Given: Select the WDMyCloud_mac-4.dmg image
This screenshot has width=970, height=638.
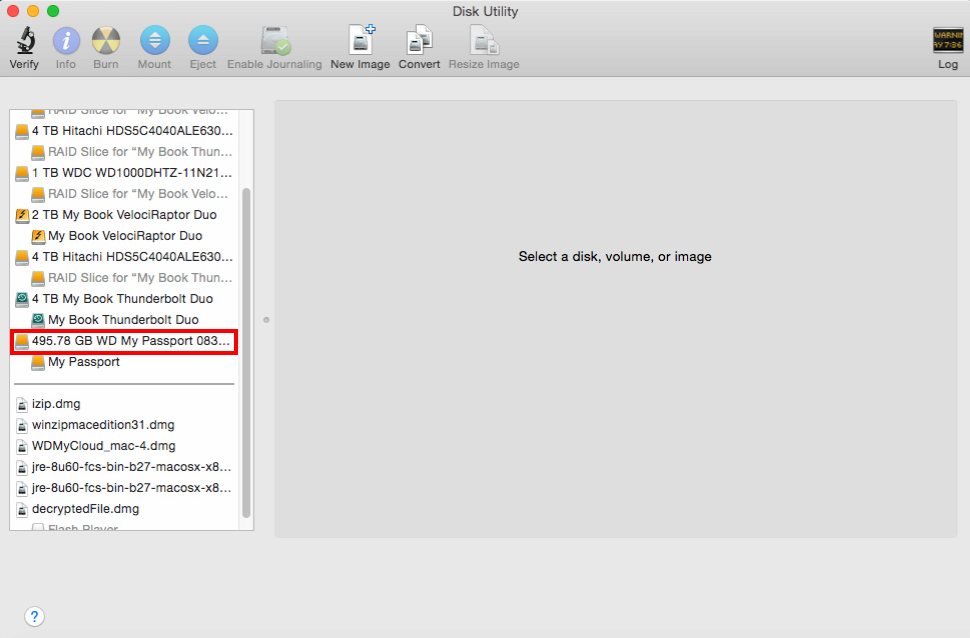Looking at the screenshot, I should 90,445.
